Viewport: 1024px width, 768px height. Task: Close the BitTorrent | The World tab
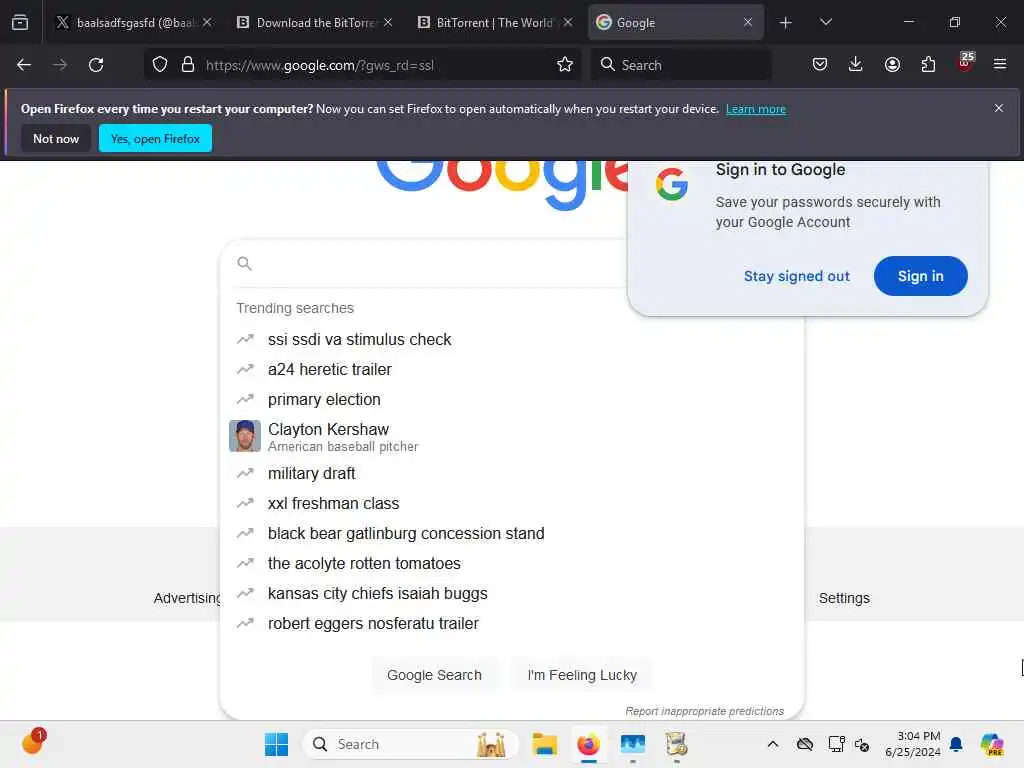(568, 23)
